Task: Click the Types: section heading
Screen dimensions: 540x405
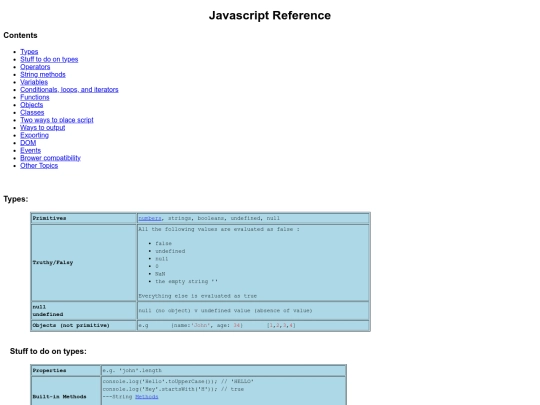Action: [16, 199]
